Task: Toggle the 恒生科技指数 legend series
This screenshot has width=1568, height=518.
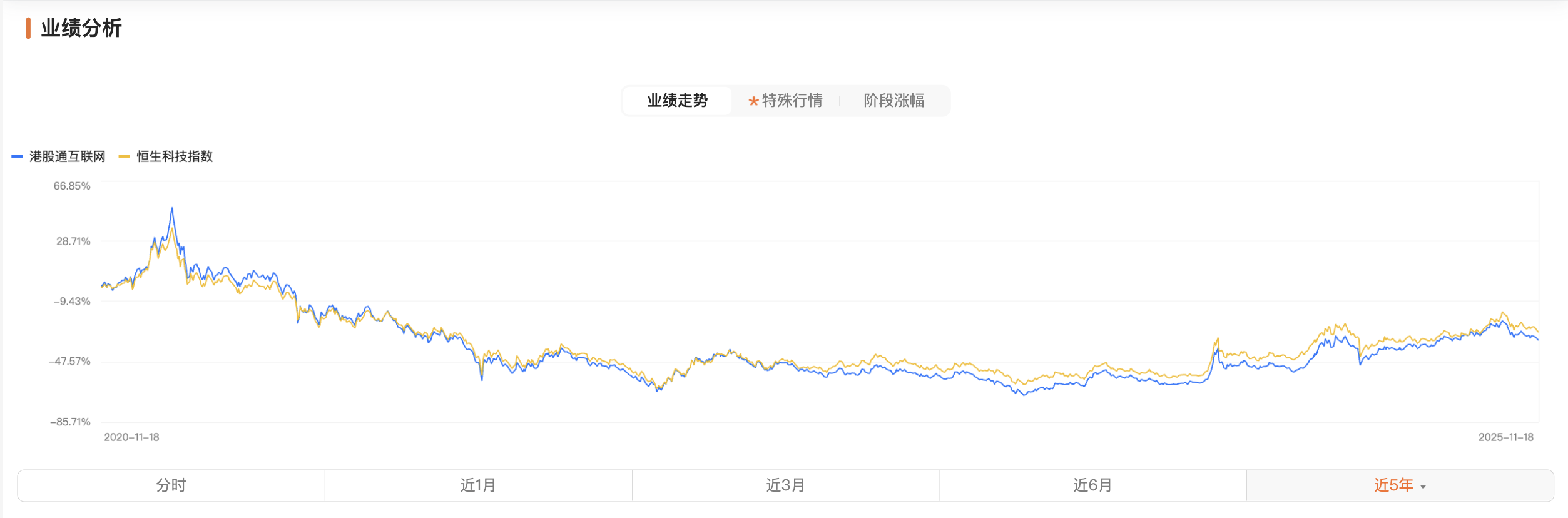Action: click(175, 156)
